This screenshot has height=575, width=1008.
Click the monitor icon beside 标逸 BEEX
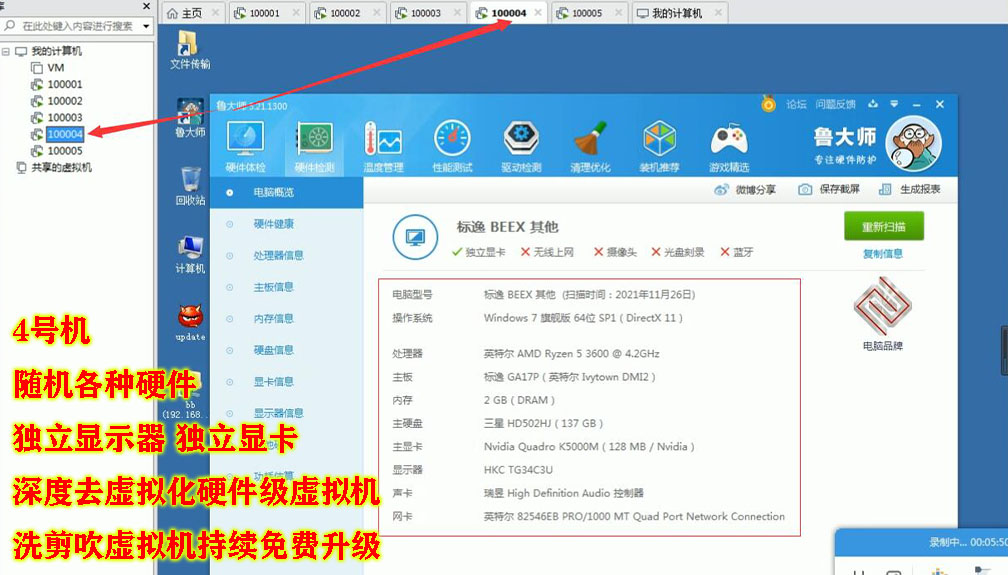[x=415, y=237]
